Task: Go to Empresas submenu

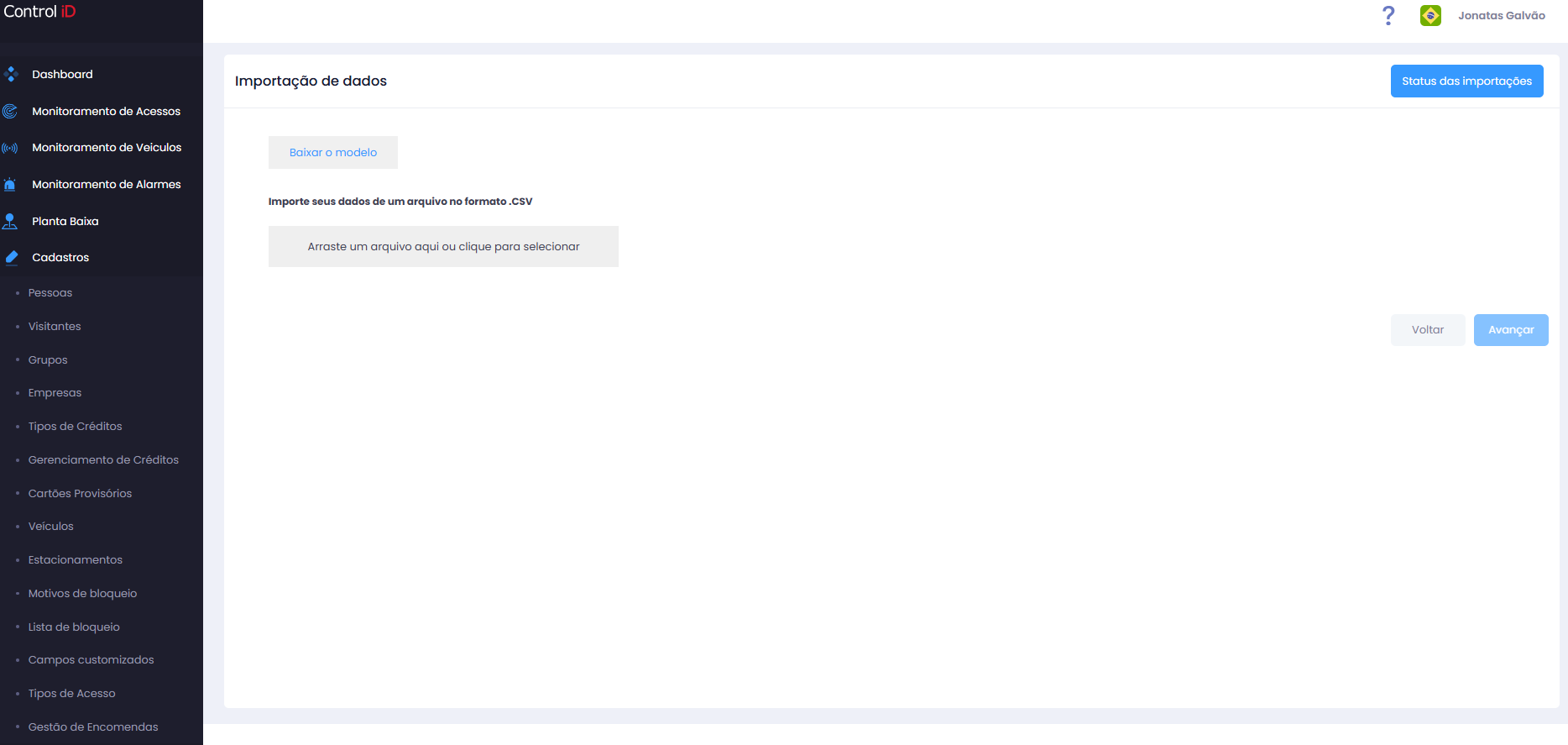Action: coord(55,393)
